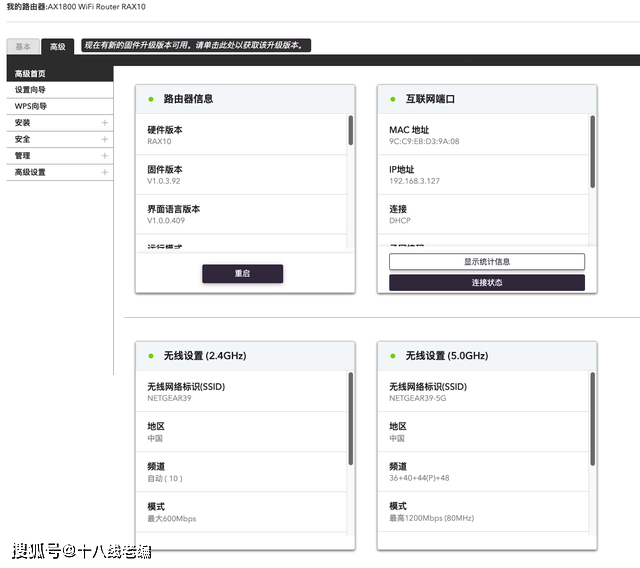The width and height of the screenshot is (640, 568).
Task: Click green status dot beside 无线设置 (2.4GHz)
Action: pyautogui.click(x=151, y=355)
